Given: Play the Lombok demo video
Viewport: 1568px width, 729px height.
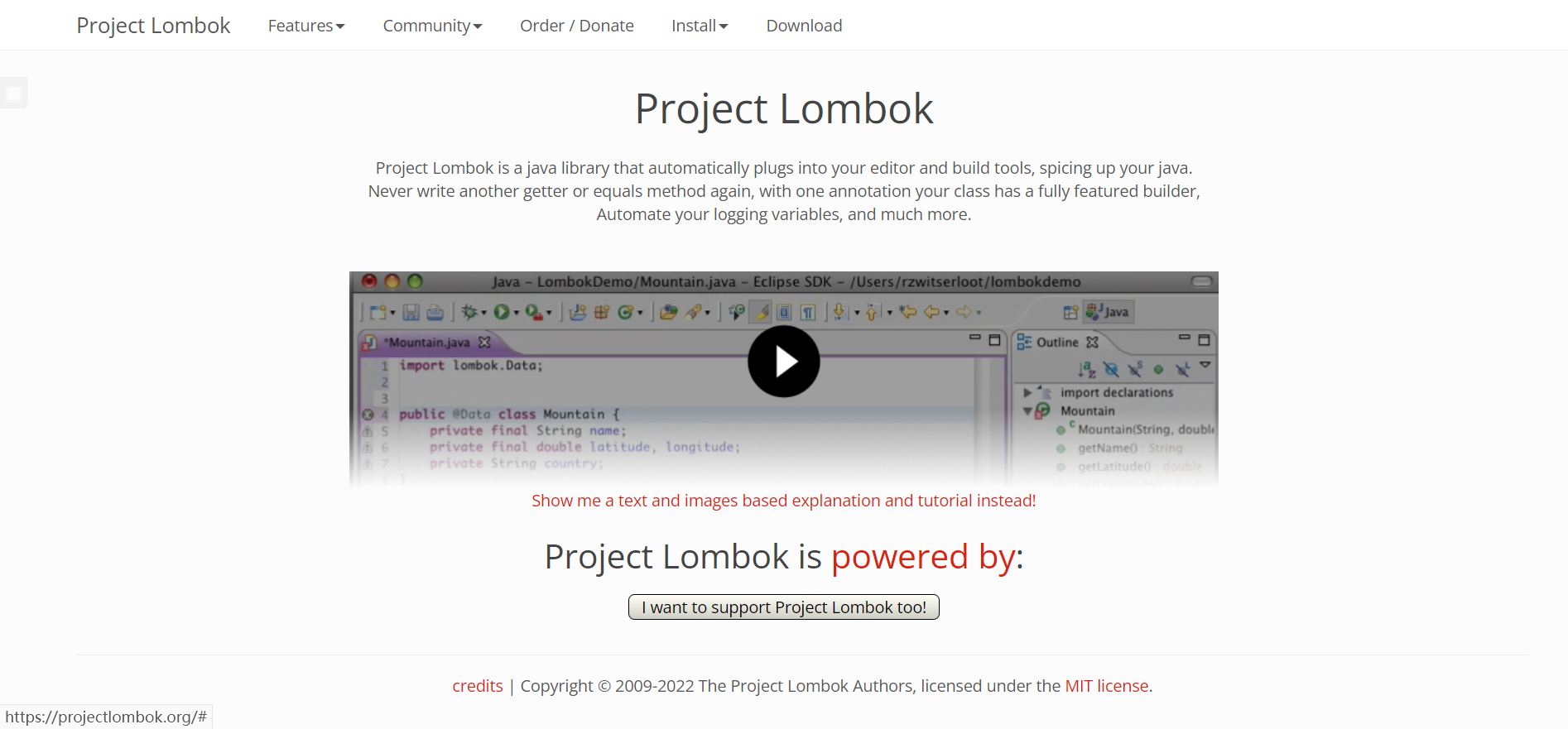Looking at the screenshot, I should click(x=784, y=362).
